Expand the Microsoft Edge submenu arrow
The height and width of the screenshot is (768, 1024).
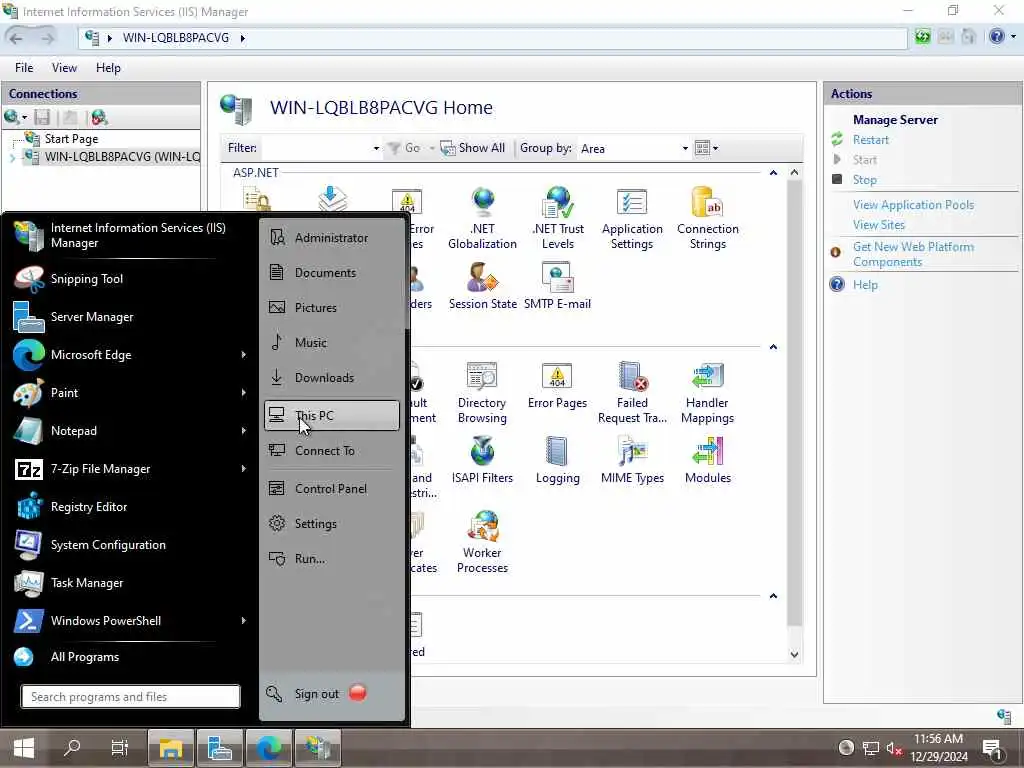[x=244, y=355]
